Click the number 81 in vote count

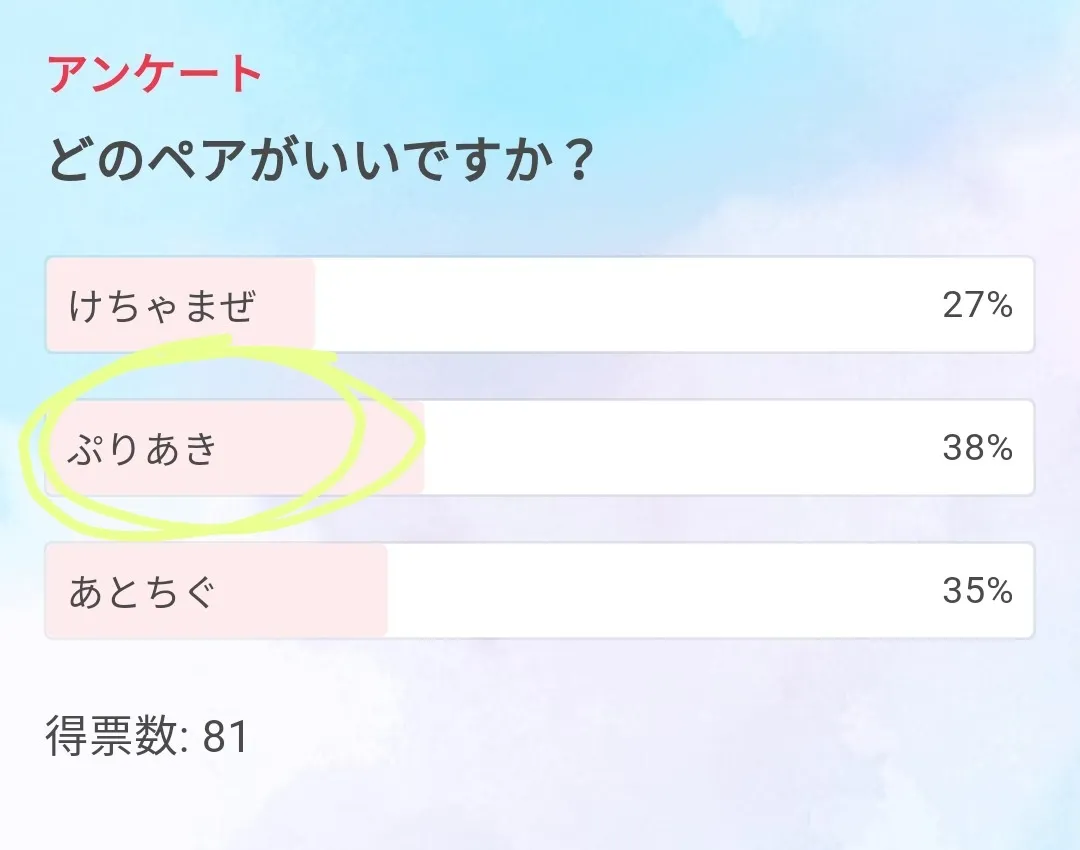pos(225,737)
